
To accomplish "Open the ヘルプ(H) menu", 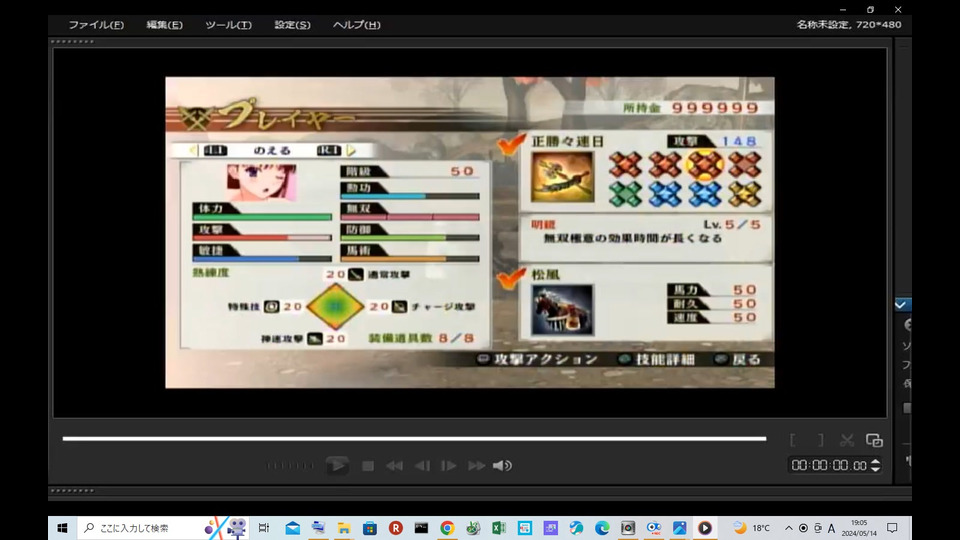I will point(356,25).
